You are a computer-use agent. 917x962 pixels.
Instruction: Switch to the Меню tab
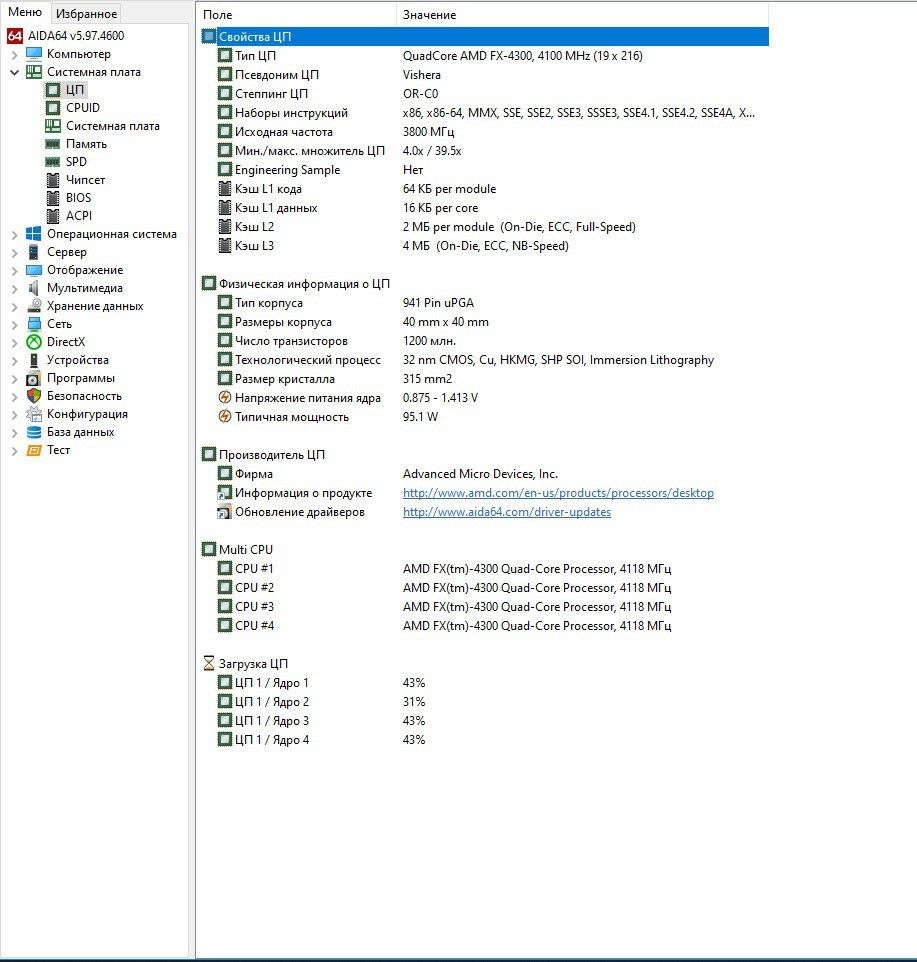pyautogui.click(x=25, y=12)
